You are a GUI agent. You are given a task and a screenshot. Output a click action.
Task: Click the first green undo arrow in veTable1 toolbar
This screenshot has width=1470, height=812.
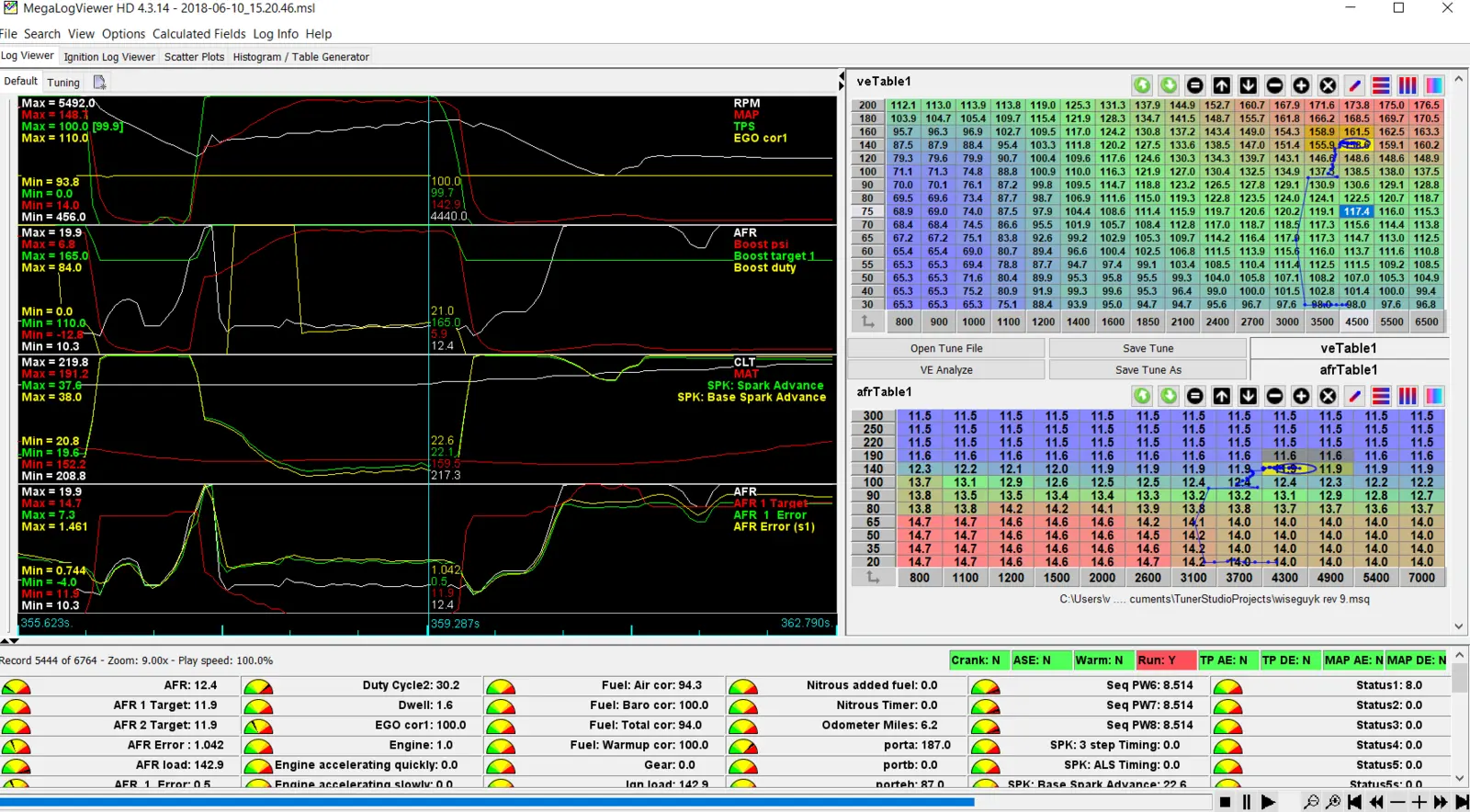click(x=1142, y=85)
